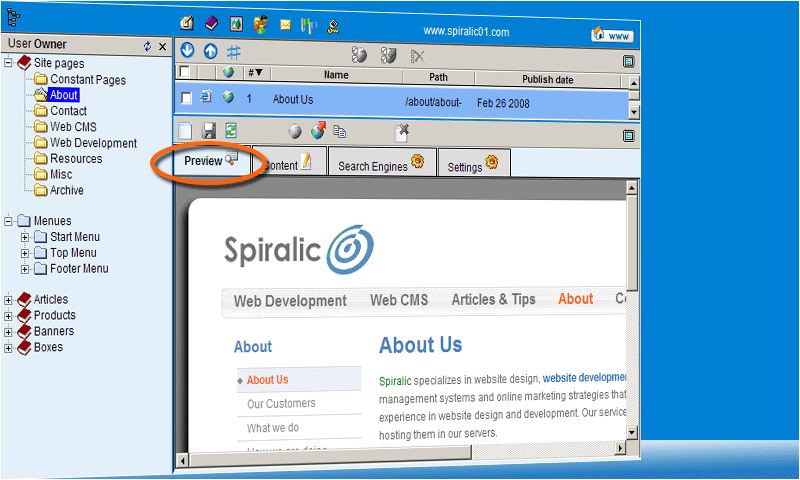800x480 pixels.
Task: Switch to the Content tab
Action: [289, 162]
